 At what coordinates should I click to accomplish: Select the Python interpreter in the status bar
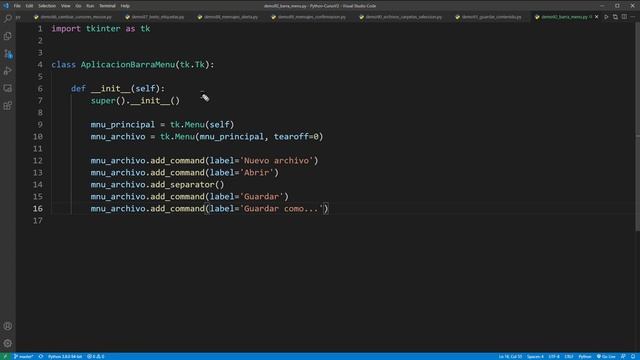coord(65,356)
